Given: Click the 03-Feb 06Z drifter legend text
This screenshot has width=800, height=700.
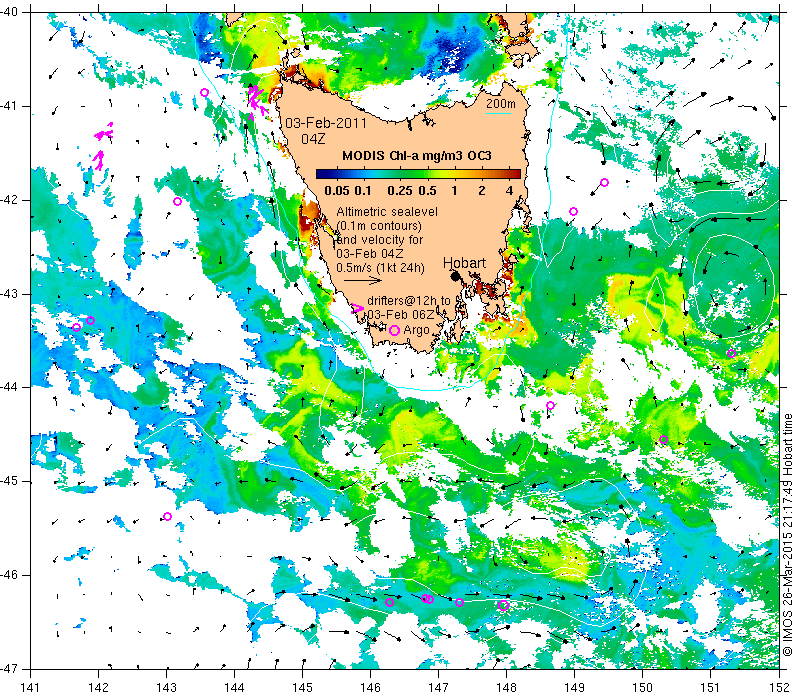Looking at the screenshot, I should (401, 315).
